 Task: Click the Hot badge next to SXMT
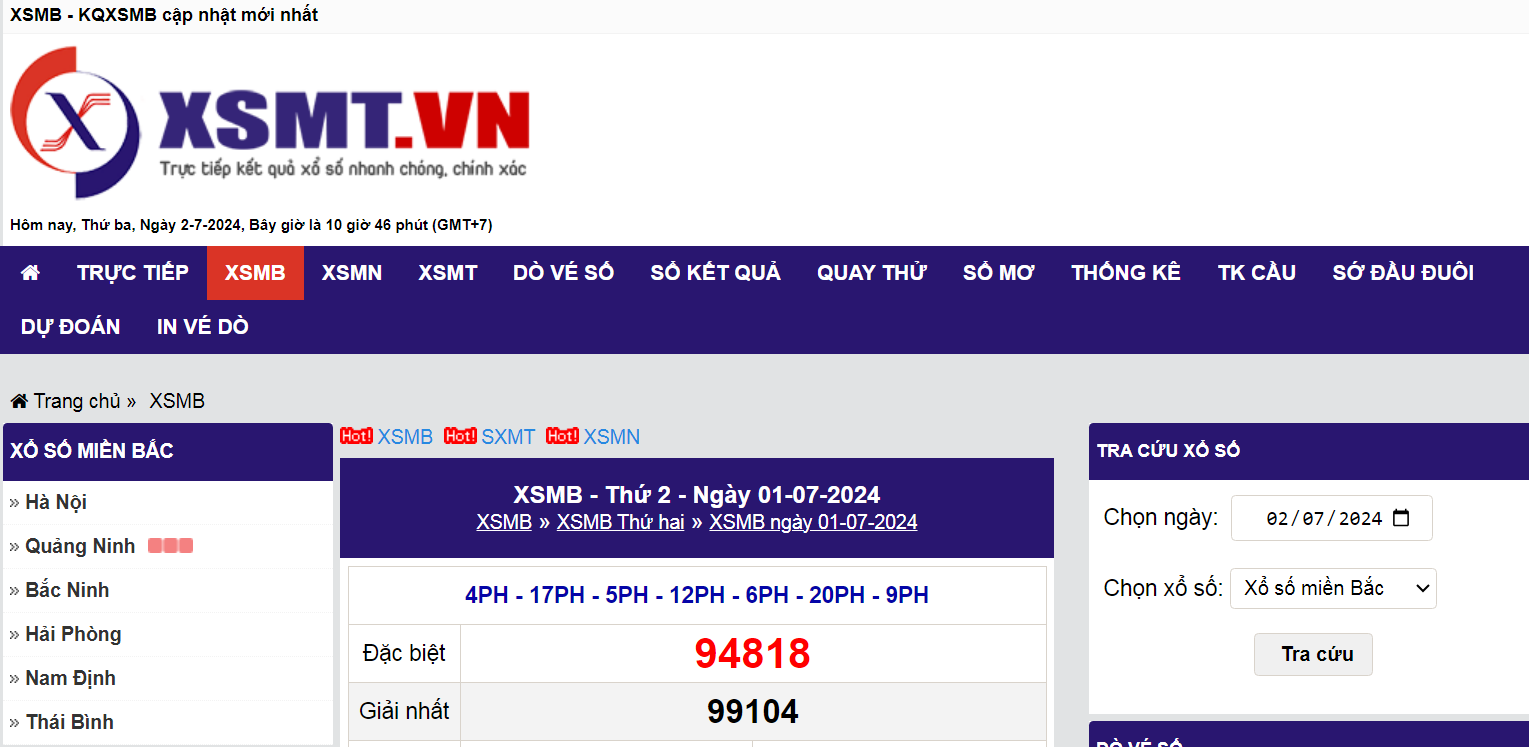460,436
